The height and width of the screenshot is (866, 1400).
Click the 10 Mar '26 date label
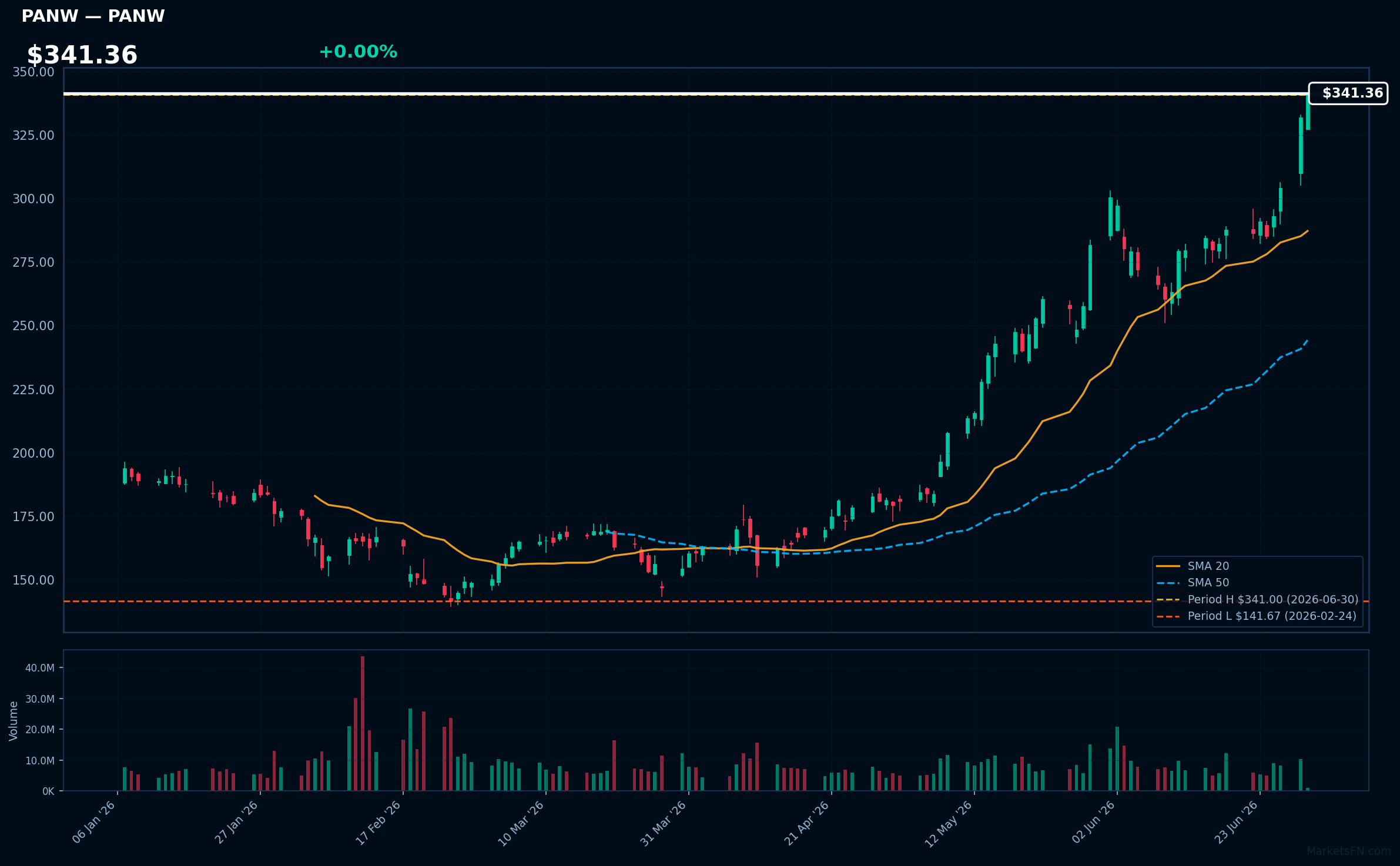pyautogui.click(x=522, y=823)
